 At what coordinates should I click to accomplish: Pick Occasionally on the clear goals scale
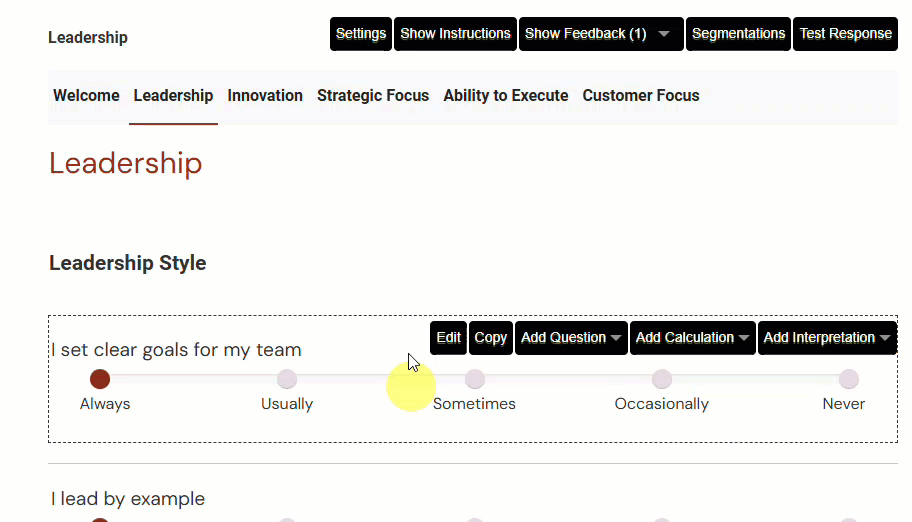(661, 379)
